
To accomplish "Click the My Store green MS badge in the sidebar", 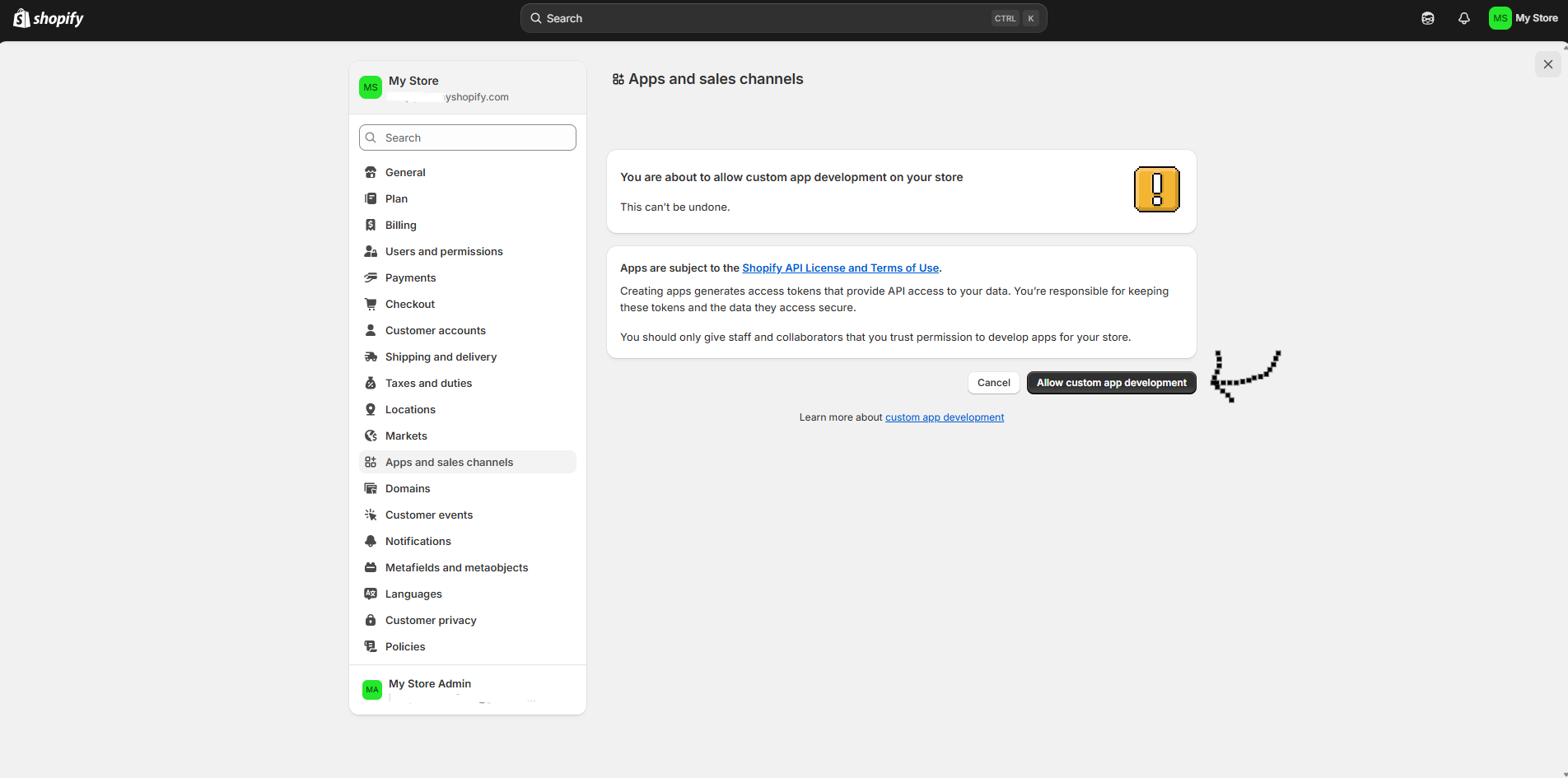I will (x=371, y=87).
